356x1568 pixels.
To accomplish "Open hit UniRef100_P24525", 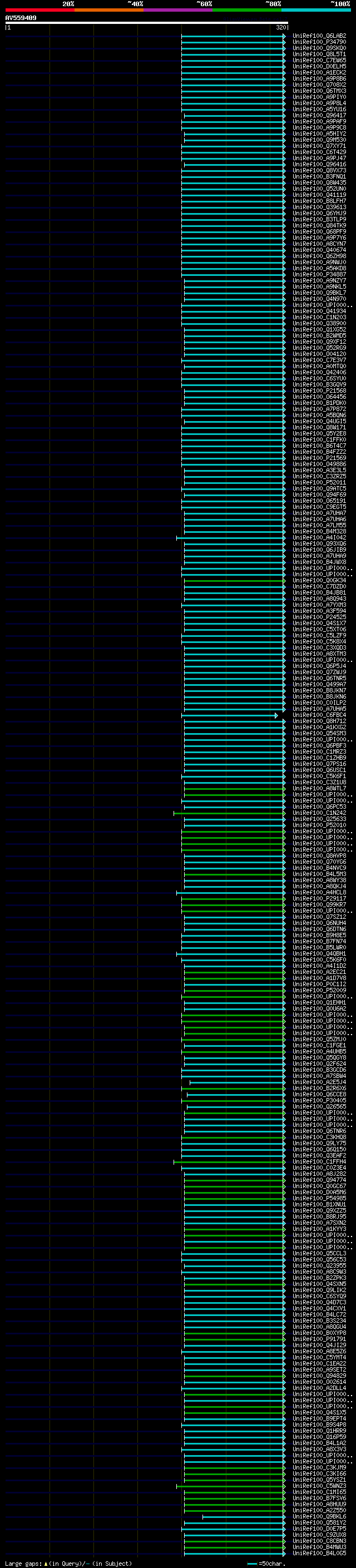I will click(x=319, y=617).
